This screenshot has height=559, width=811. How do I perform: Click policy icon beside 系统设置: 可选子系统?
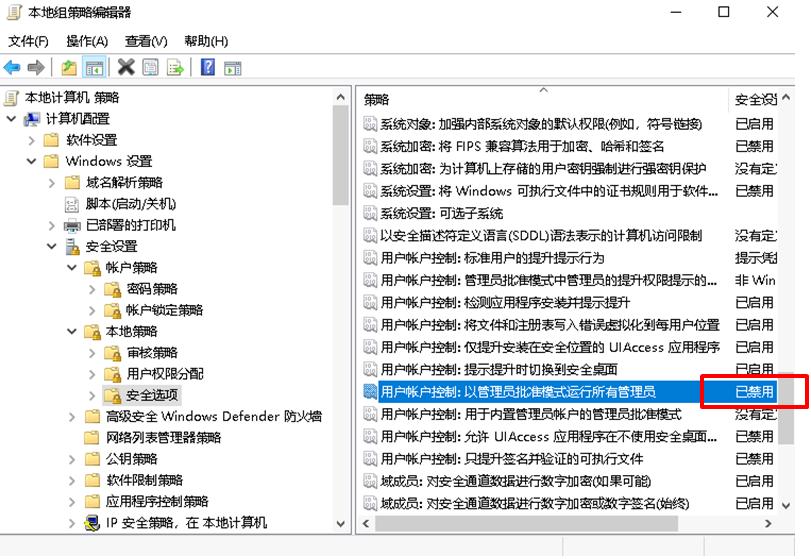tap(370, 213)
